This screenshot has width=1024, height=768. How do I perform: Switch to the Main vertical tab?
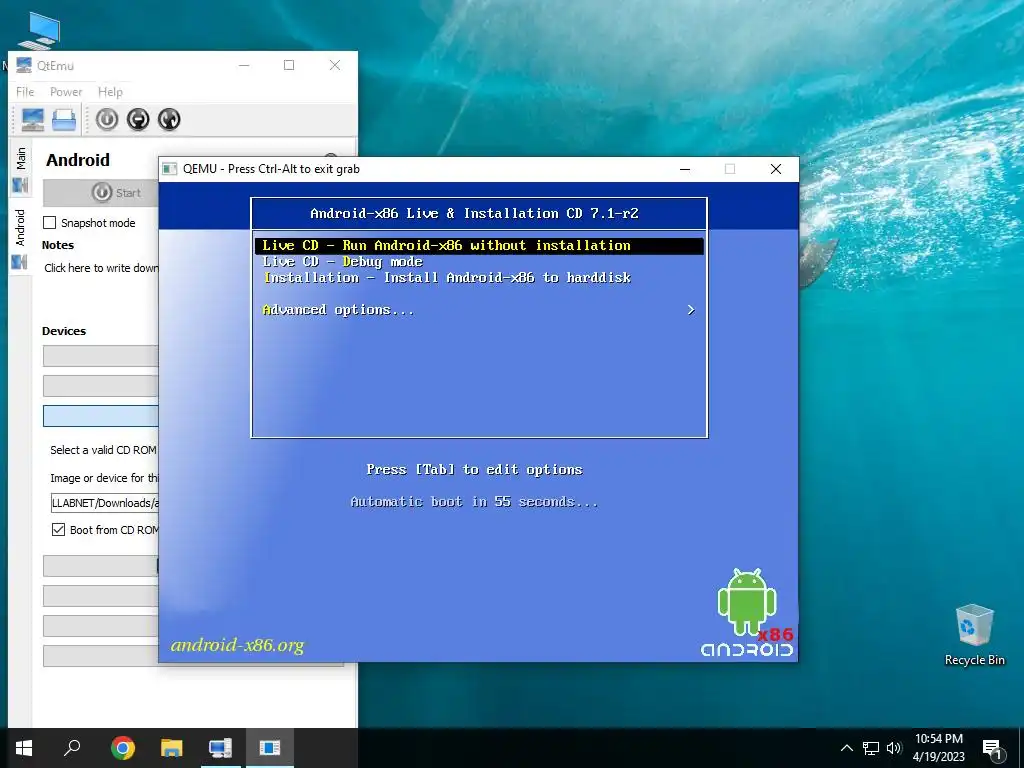tap(20, 170)
